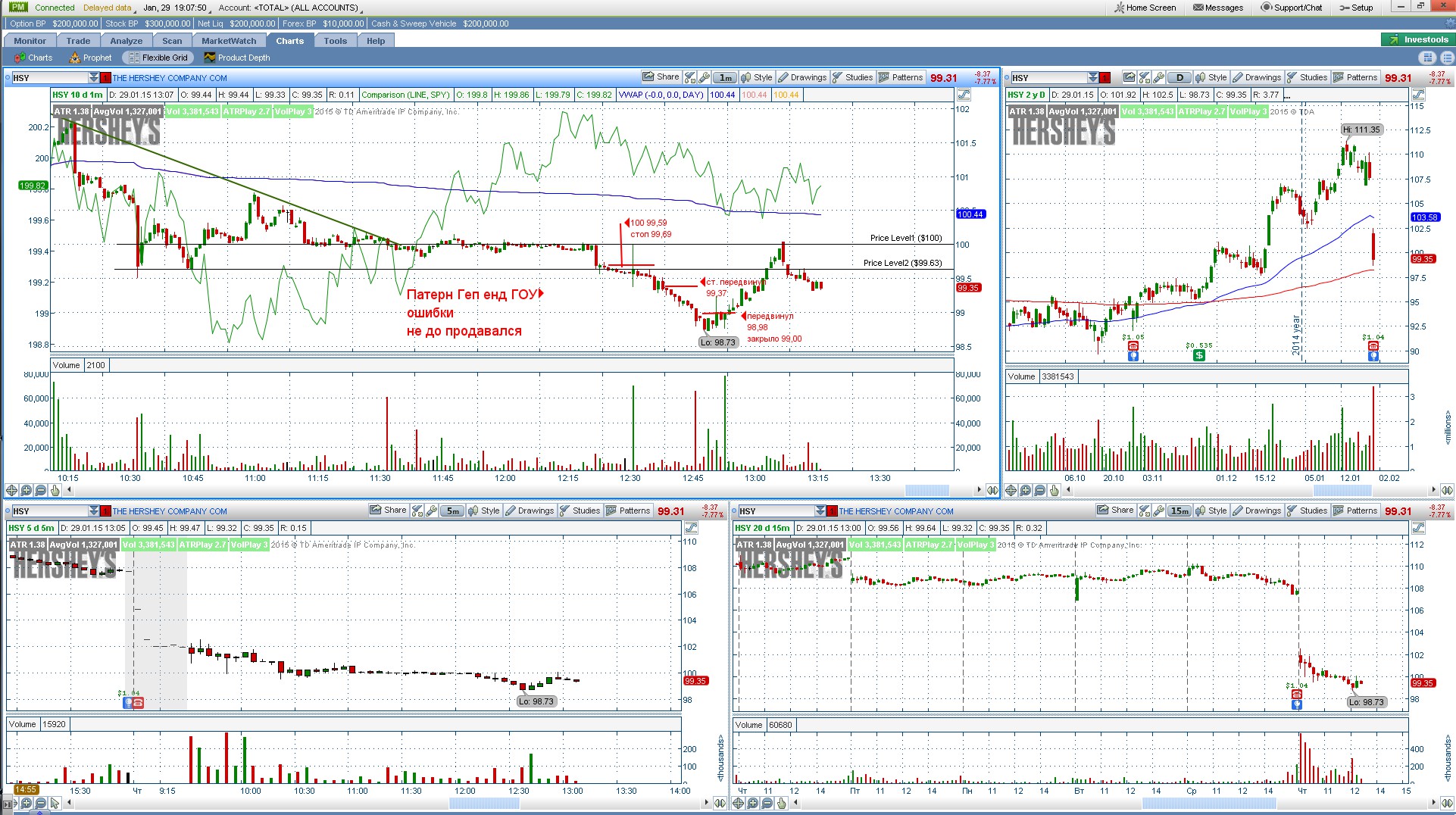This screenshot has height=815, width=1456.
Task: Select hand drawing tool under 1m chart
Action: pos(55,490)
